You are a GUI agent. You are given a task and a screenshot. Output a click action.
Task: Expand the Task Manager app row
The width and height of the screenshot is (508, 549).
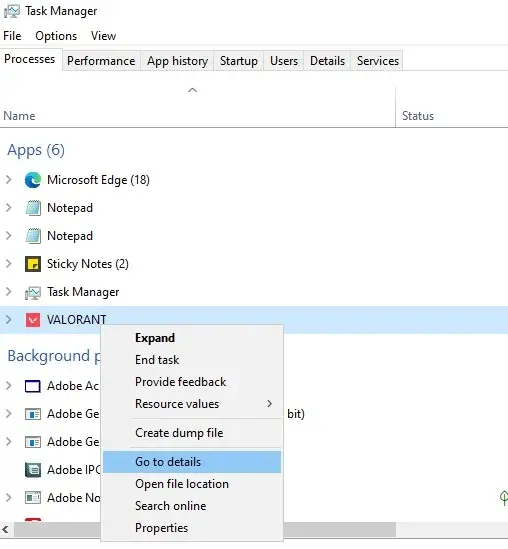click(x=9, y=292)
